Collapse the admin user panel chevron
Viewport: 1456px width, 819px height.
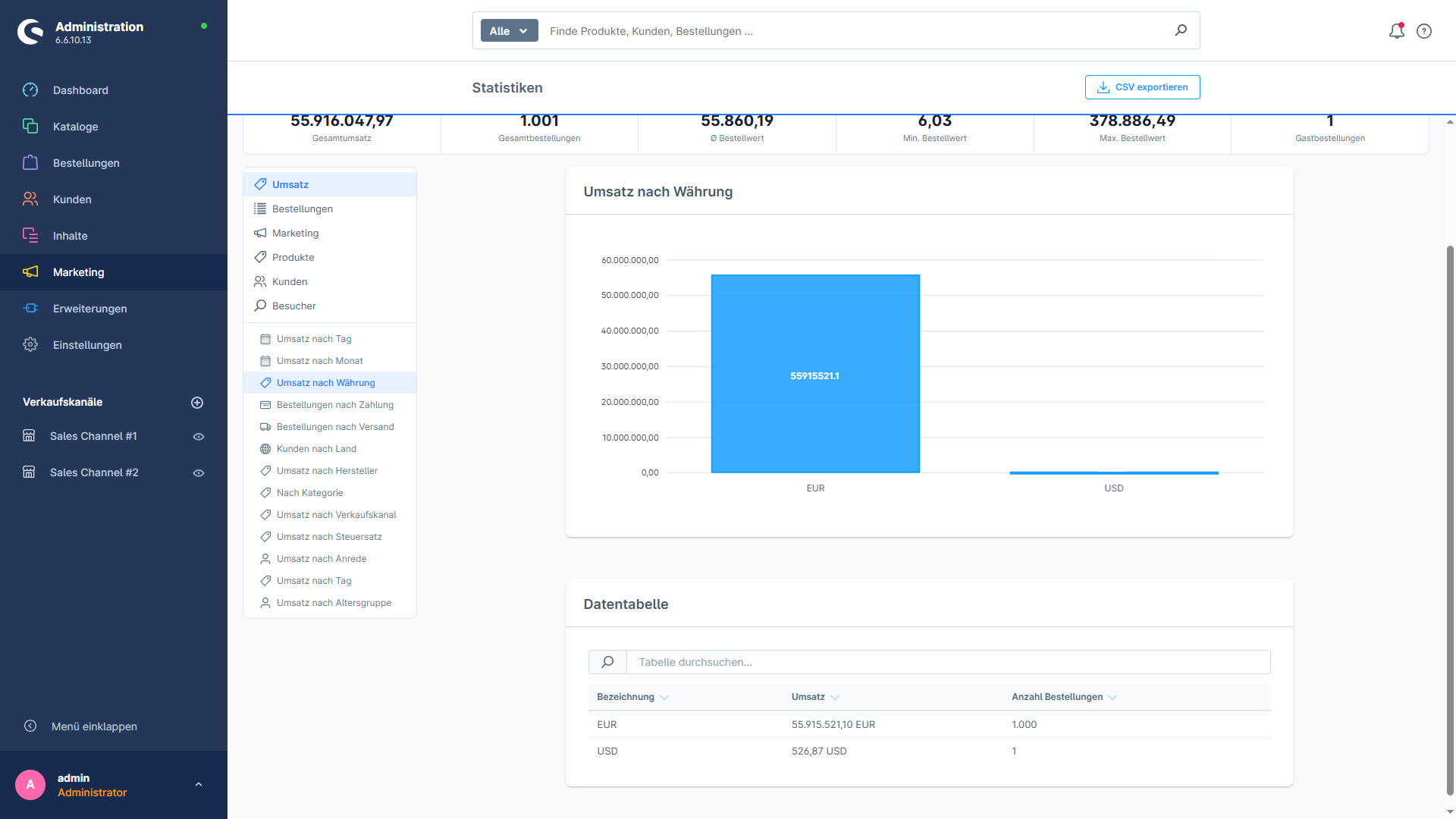199,784
